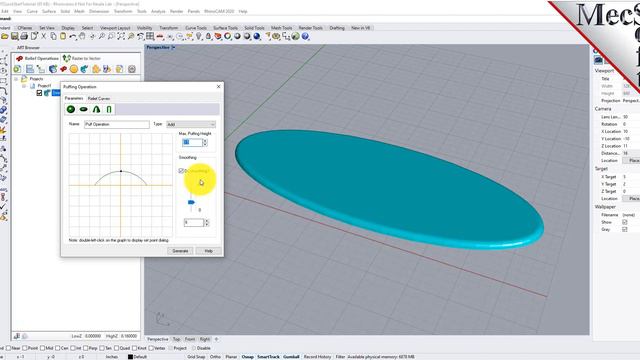
Task: Select the bell-shaped puff profile icon
Action: (x=96, y=109)
